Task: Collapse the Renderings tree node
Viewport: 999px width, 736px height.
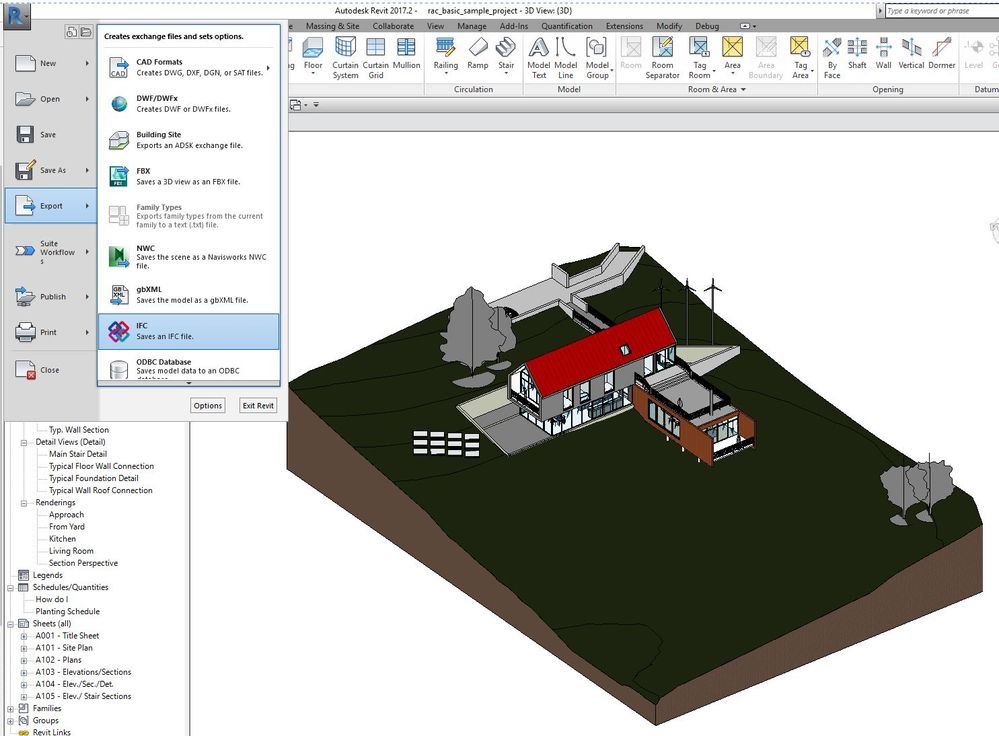Action: pyautogui.click(x=24, y=503)
